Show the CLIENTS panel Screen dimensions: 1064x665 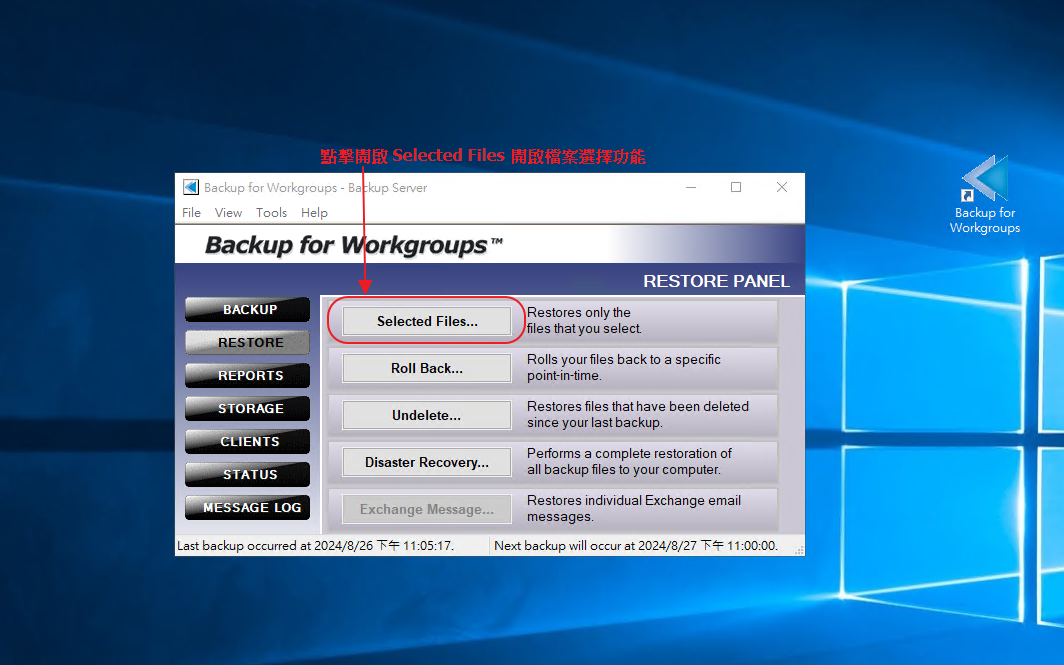[x=248, y=442]
